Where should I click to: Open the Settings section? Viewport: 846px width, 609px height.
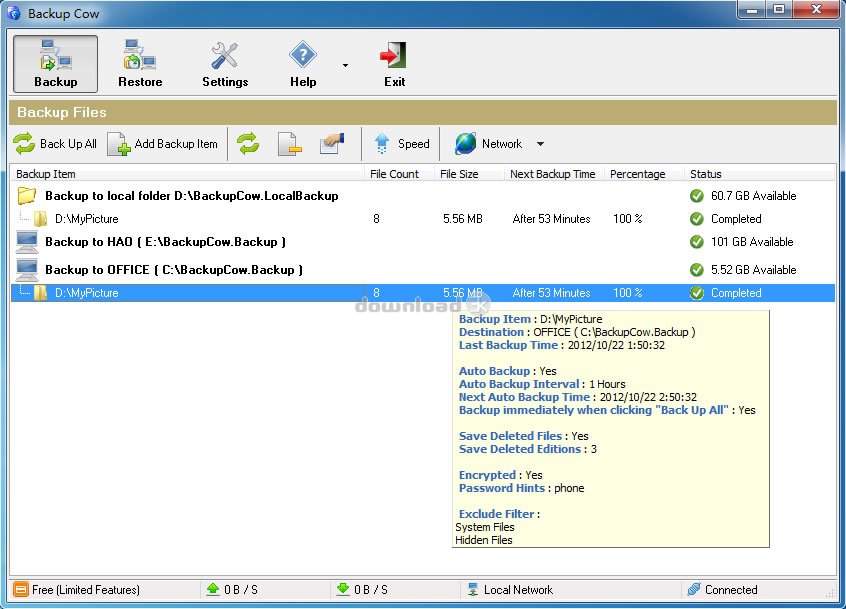pyautogui.click(x=225, y=64)
